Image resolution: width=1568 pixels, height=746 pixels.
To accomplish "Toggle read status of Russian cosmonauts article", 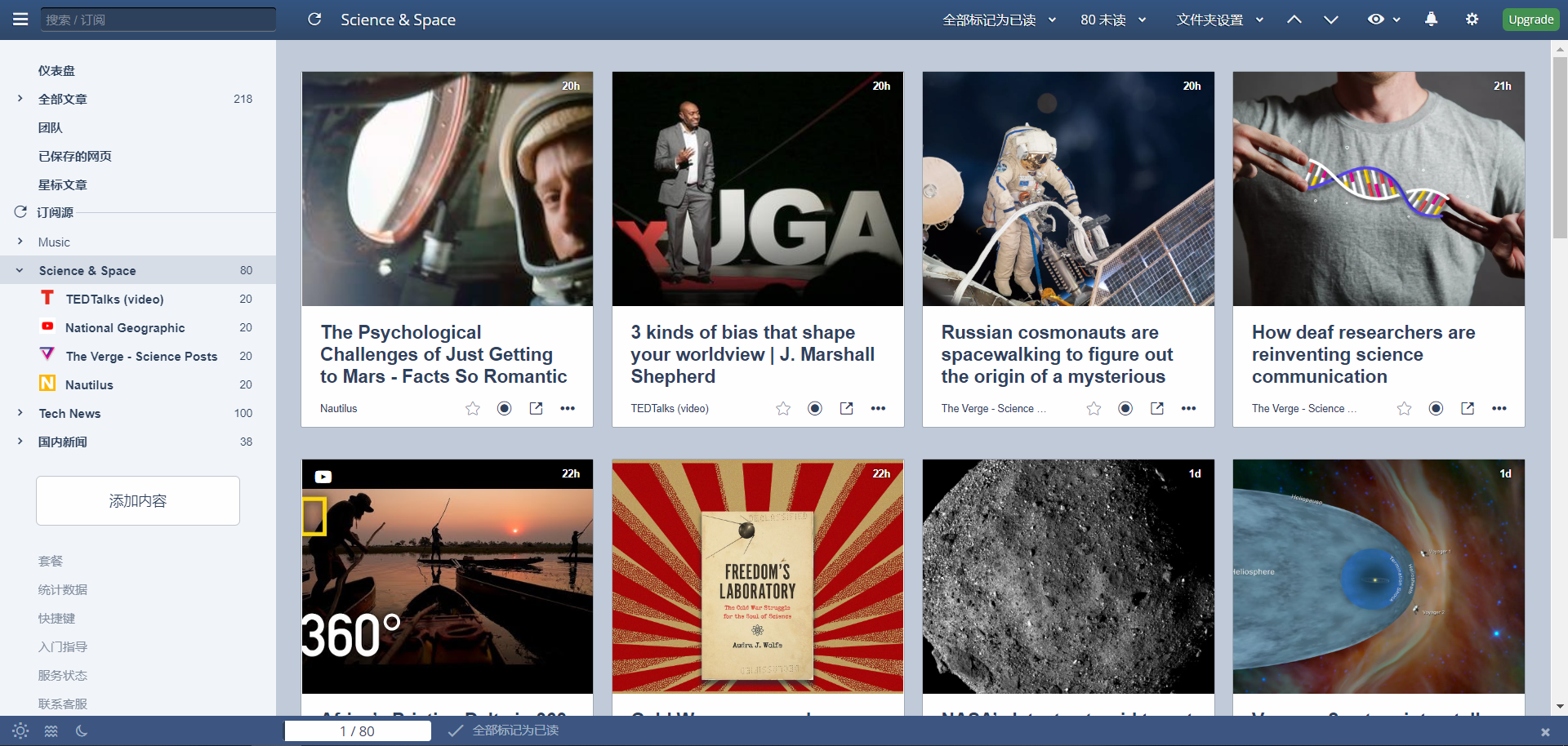I will coord(1125,408).
